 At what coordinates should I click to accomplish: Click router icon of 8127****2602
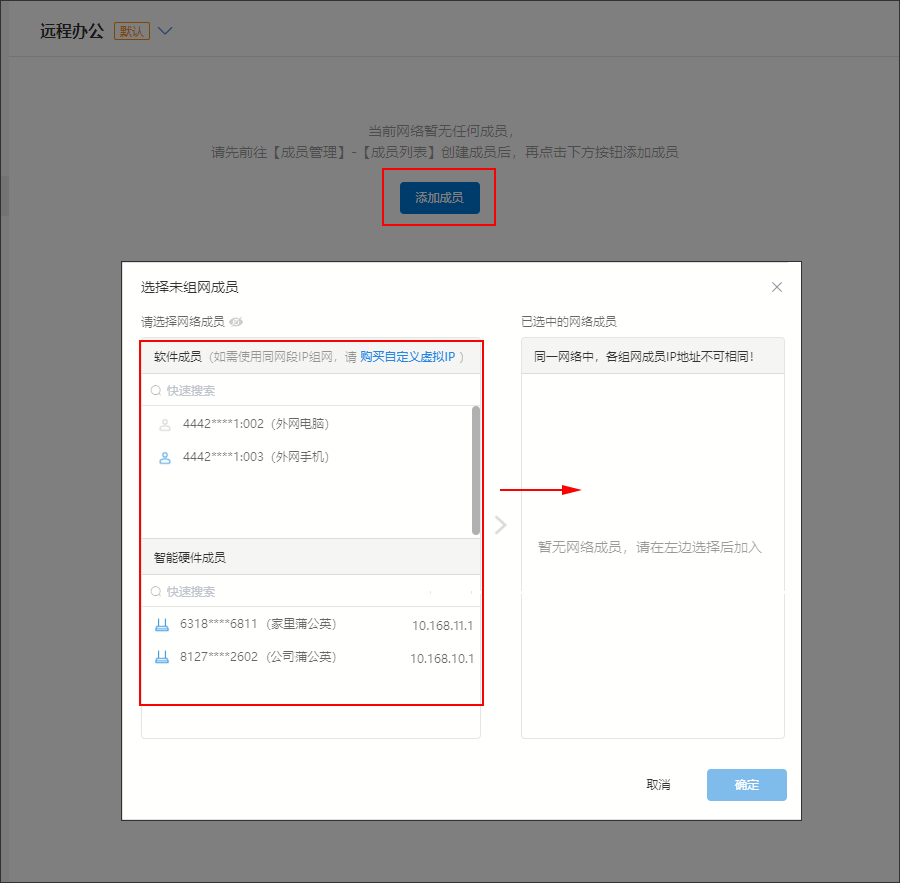coord(162,658)
